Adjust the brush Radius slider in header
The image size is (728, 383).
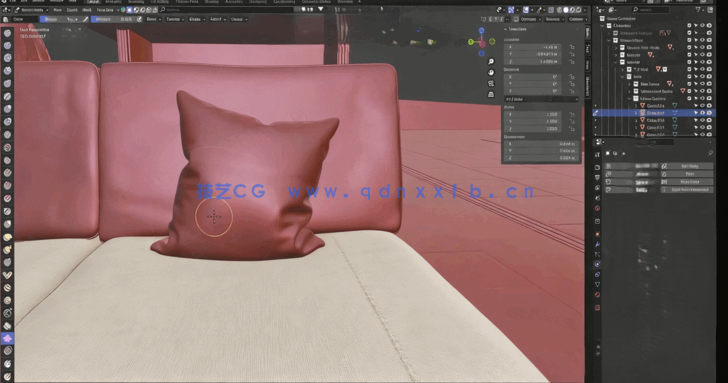pos(60,19)
